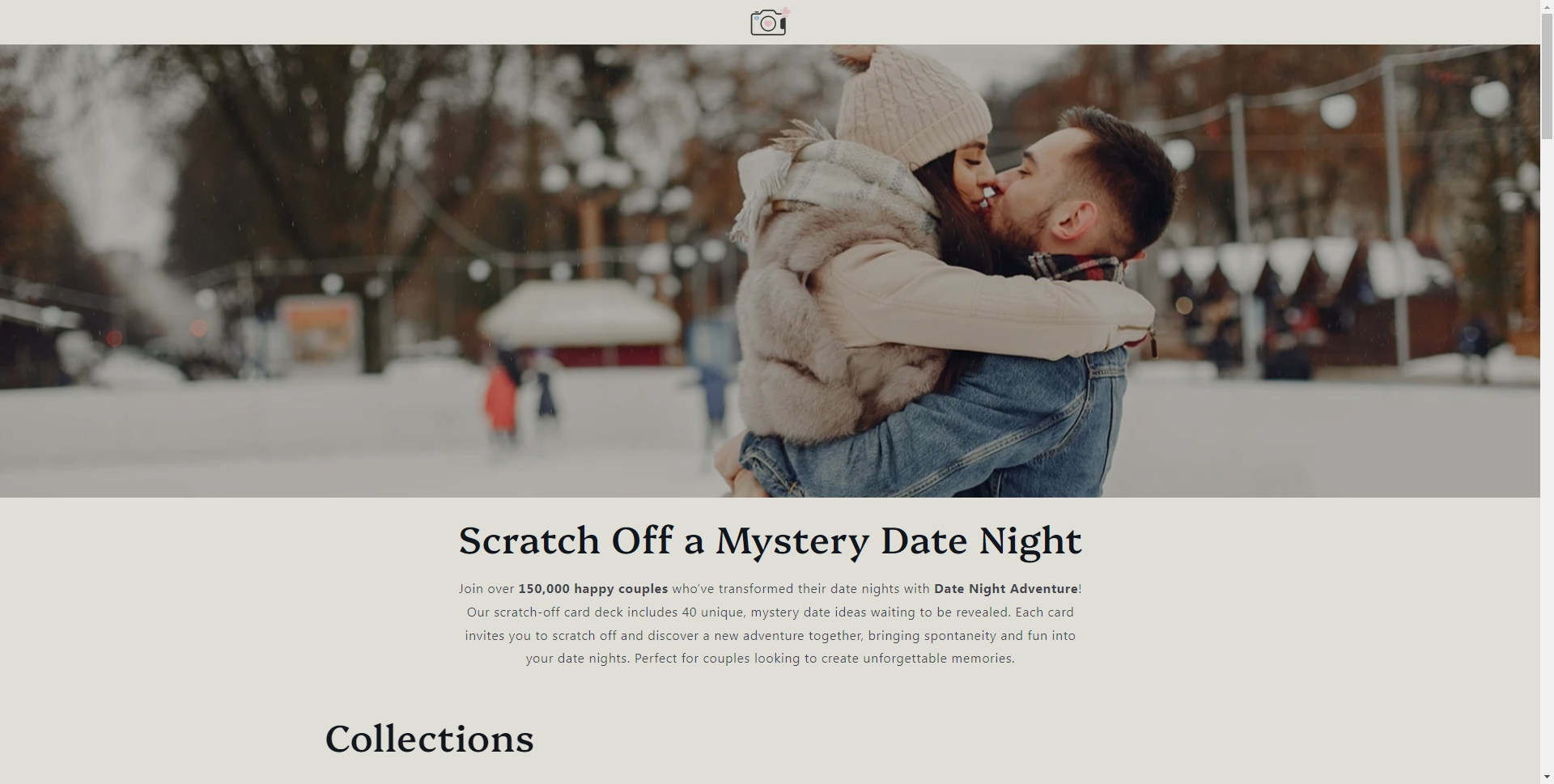The image size is (1554, 784).
Task: Select the 'Scratch Off a Mystery Date Night' heading
Action: pos(770,540)
